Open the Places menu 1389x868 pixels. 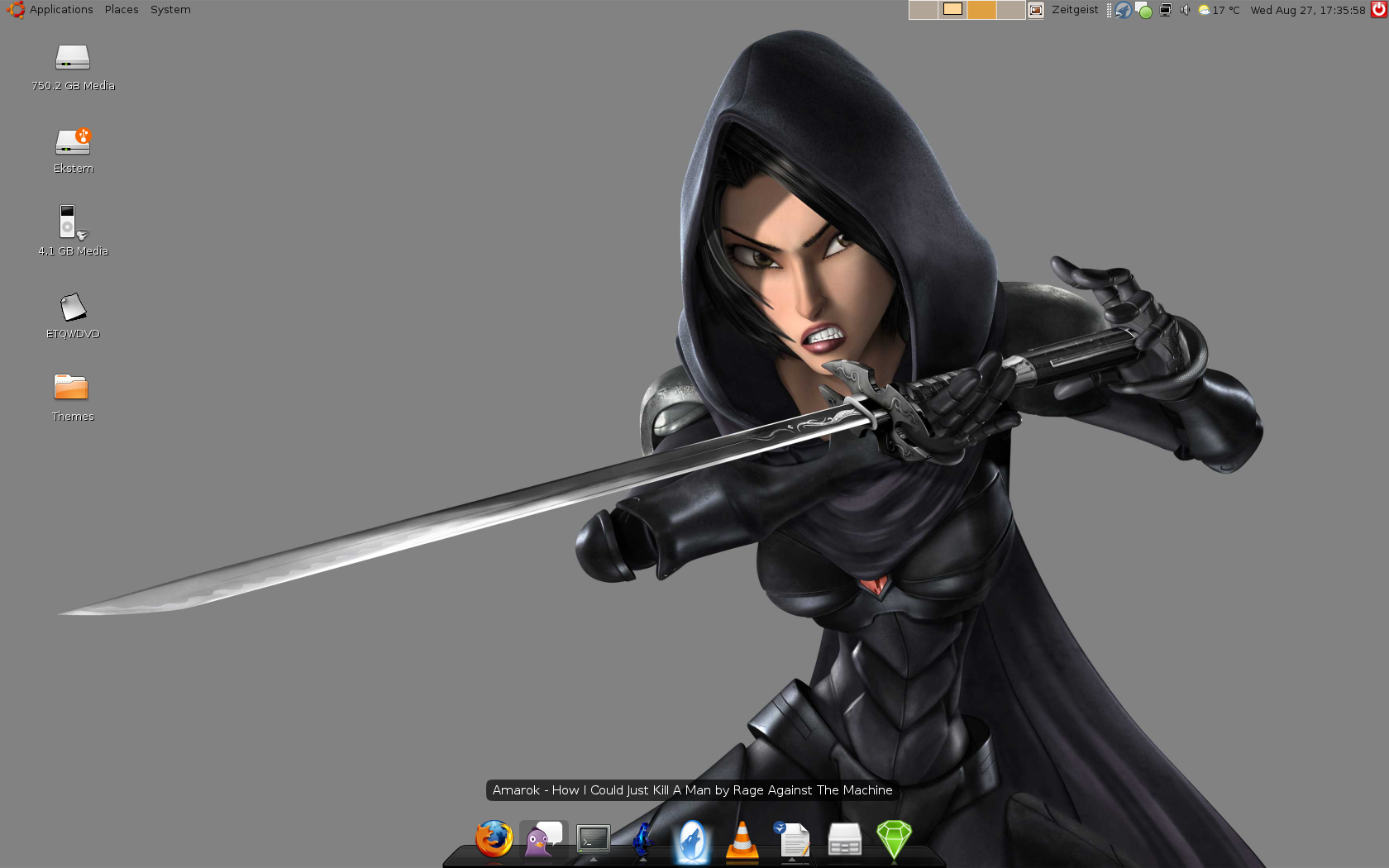(x=122, y=10)
